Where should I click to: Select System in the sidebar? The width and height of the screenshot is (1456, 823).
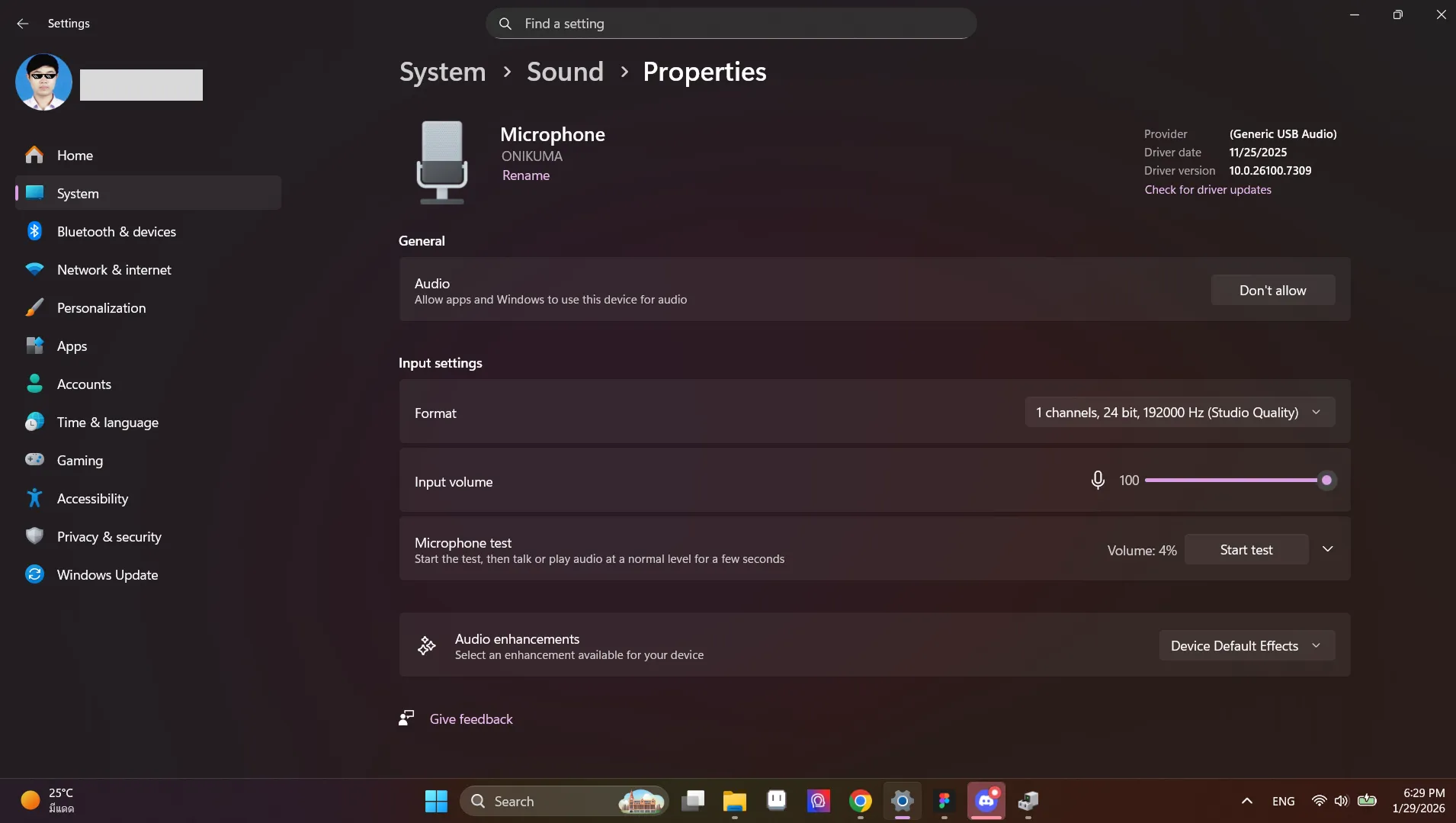[148, 193]
